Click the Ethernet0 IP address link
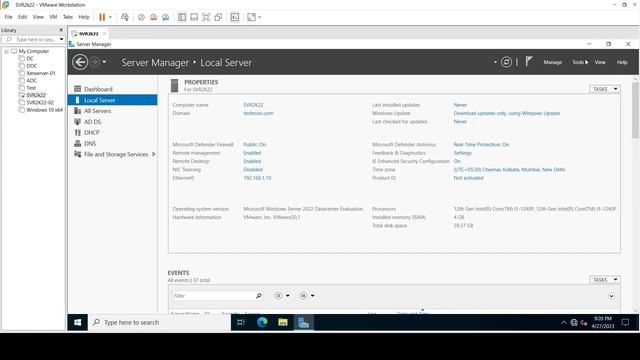This screenshot has width=640, height=360. (x=257, y=178)
